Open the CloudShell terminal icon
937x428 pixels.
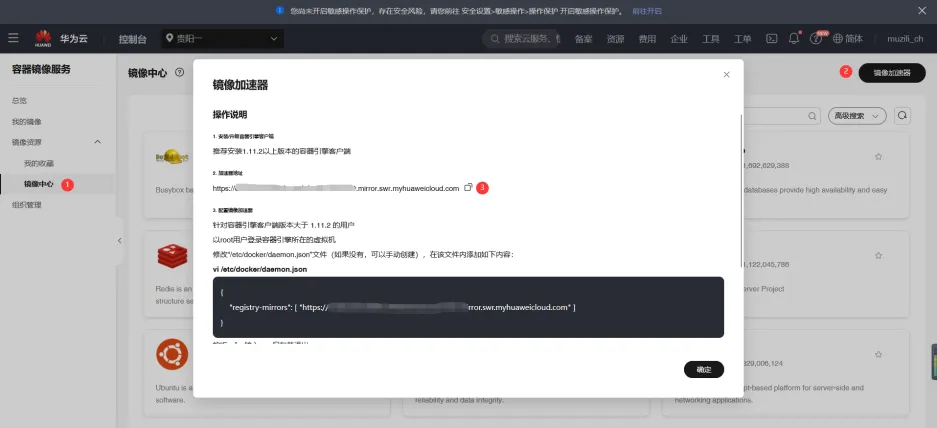point(771,38)
